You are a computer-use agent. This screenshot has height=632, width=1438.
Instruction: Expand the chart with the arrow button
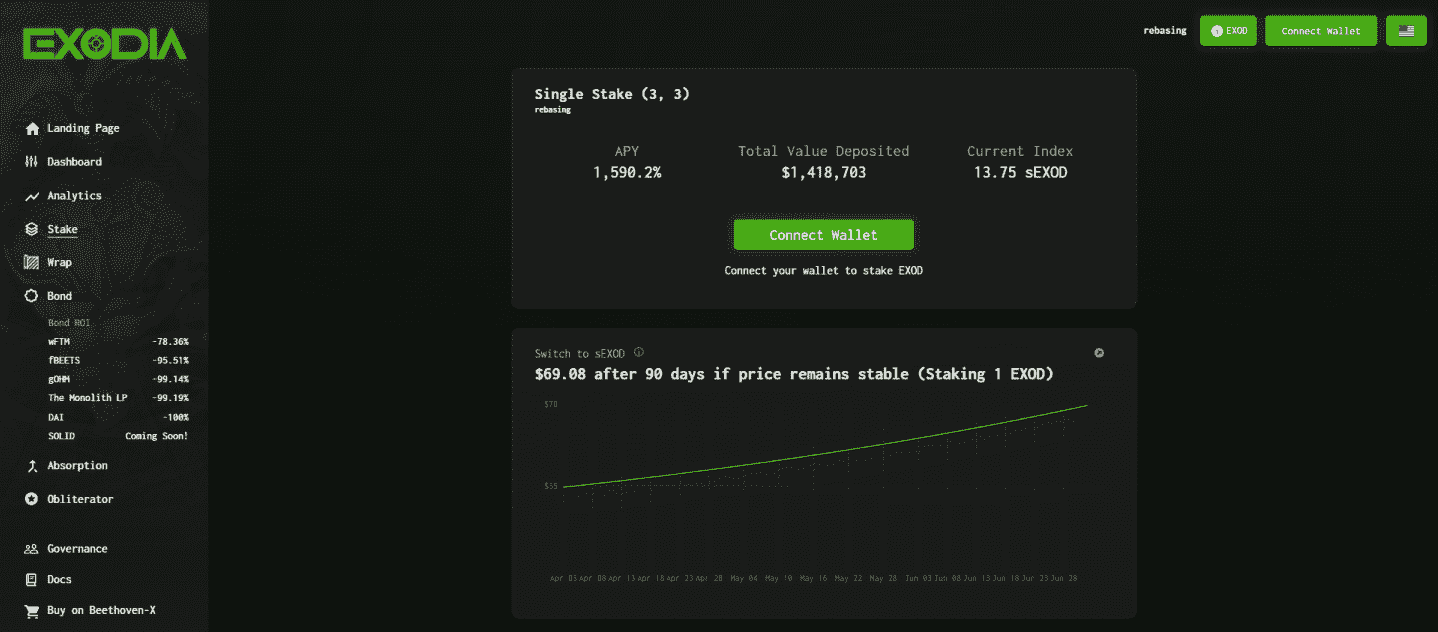pos(1099,353)
